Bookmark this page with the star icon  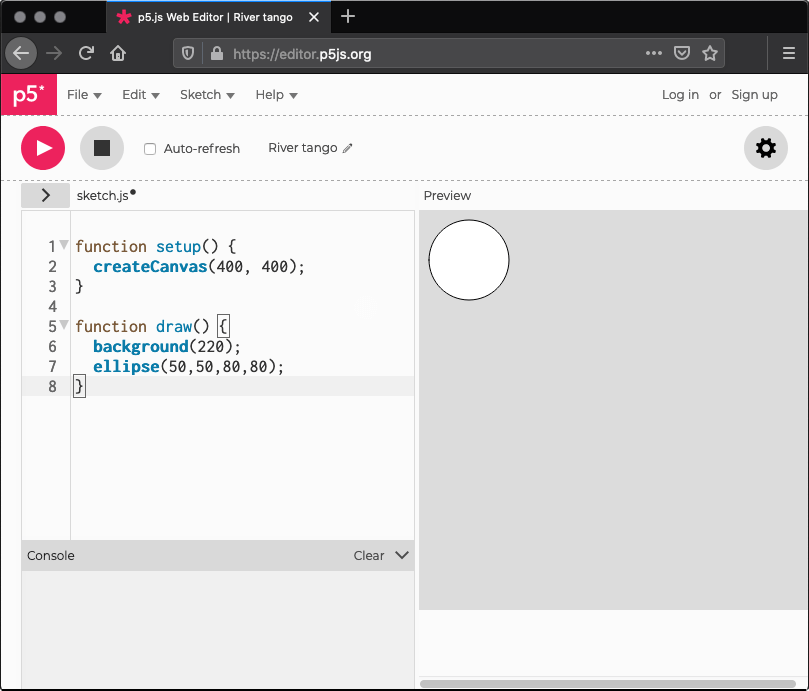pos(710,53)
